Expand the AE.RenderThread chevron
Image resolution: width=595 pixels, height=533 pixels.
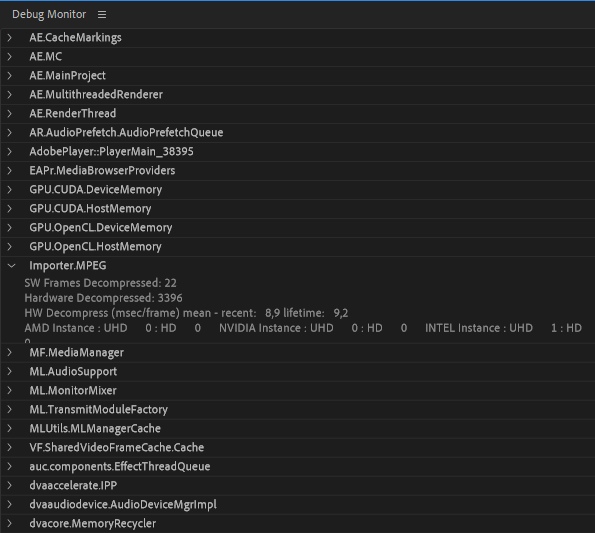10,113
